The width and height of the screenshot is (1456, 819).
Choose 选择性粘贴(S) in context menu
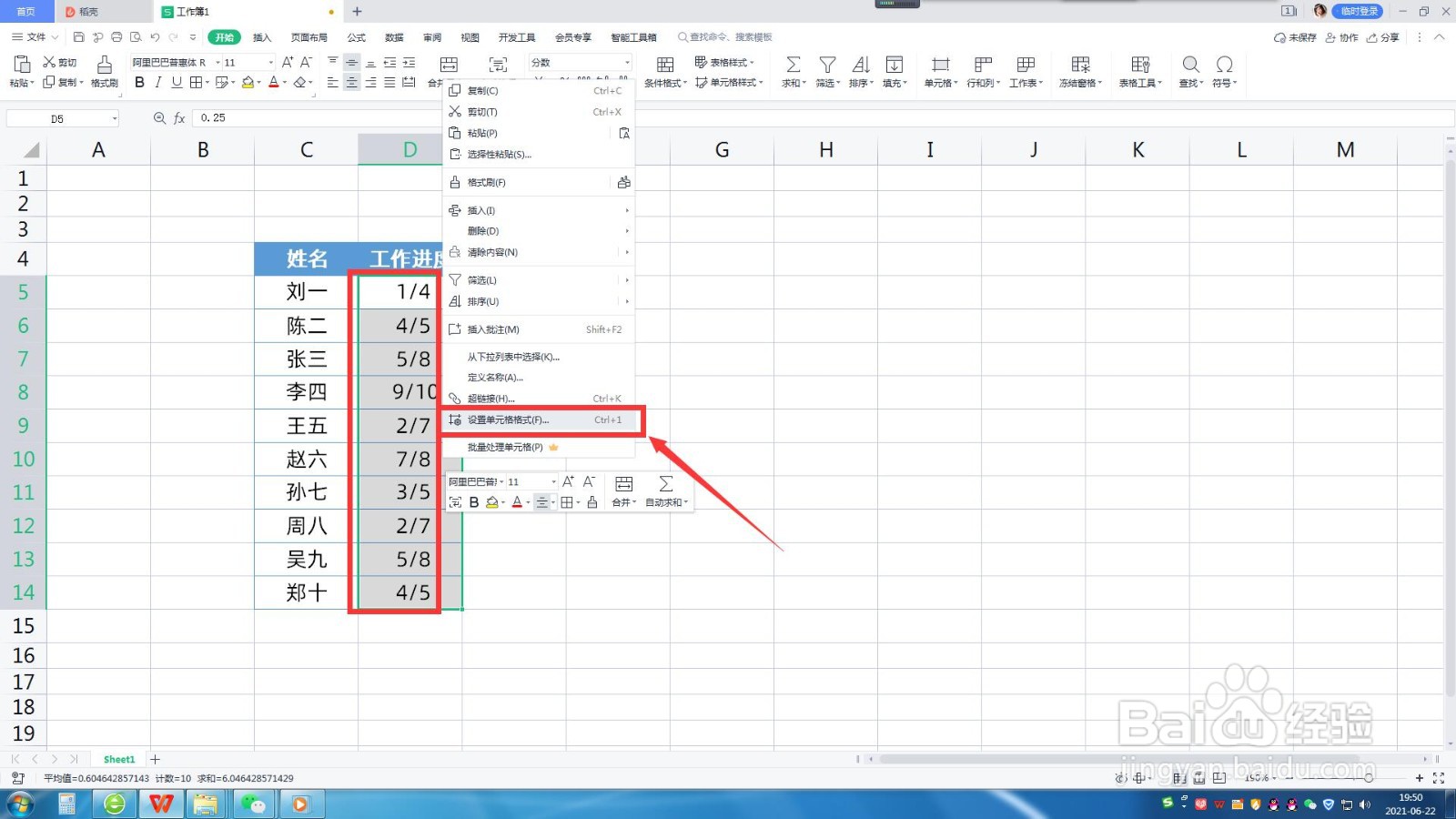(538, 154)
